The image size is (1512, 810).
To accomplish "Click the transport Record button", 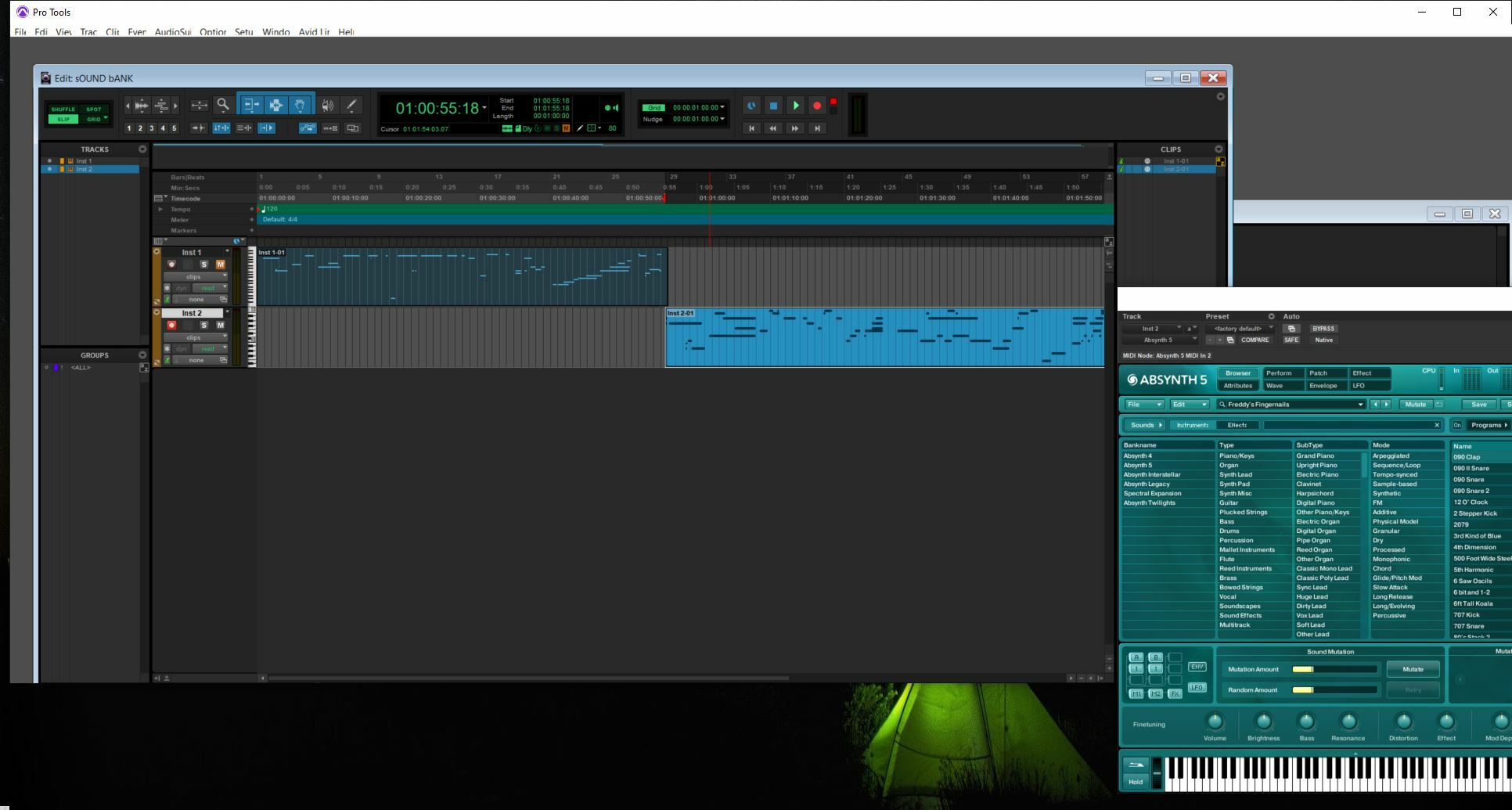I will (817, 106).
